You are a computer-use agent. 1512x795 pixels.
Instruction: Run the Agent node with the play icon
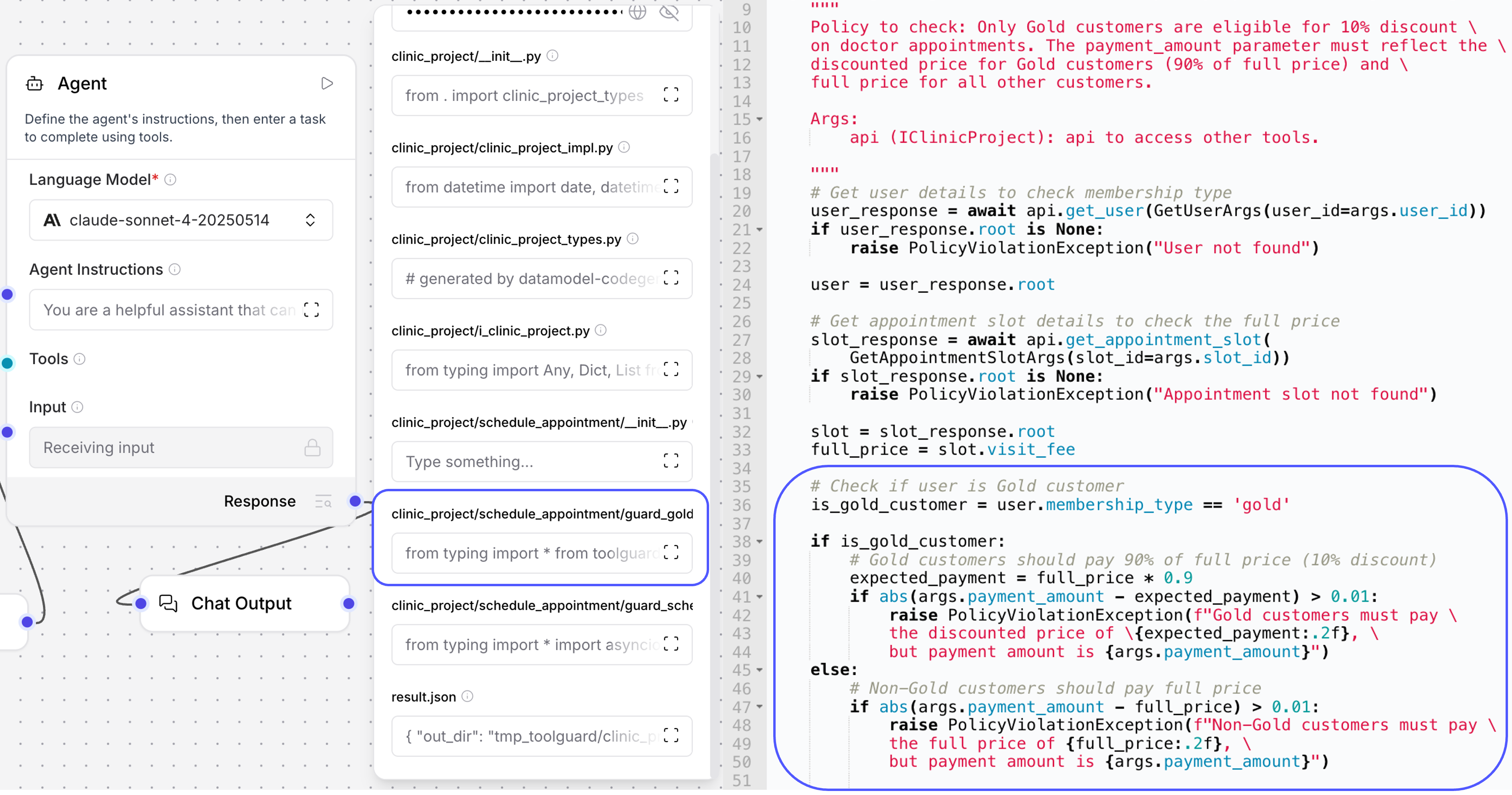(x=327, y=83)
